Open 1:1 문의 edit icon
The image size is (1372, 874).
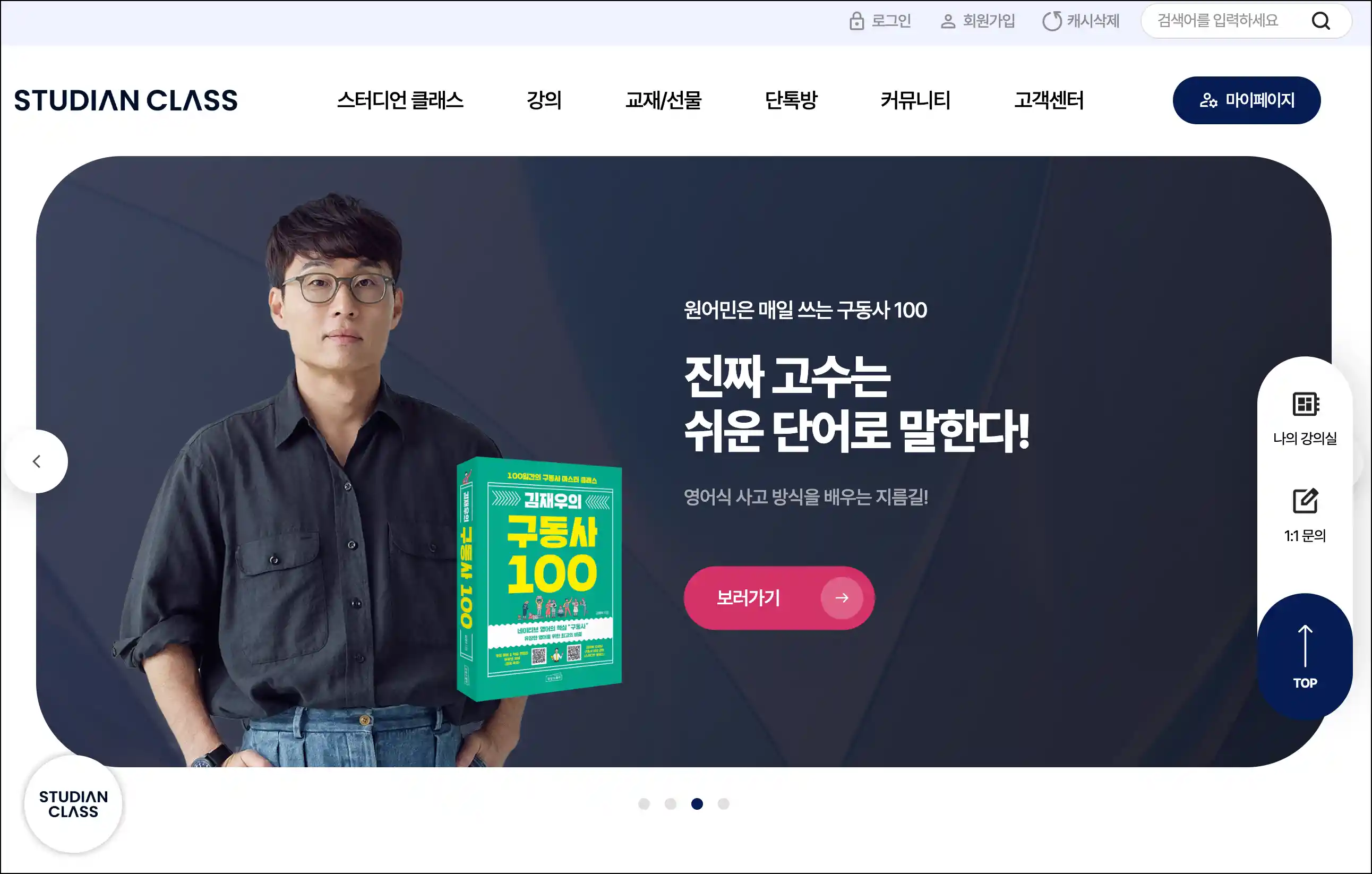pos(1305,501)
